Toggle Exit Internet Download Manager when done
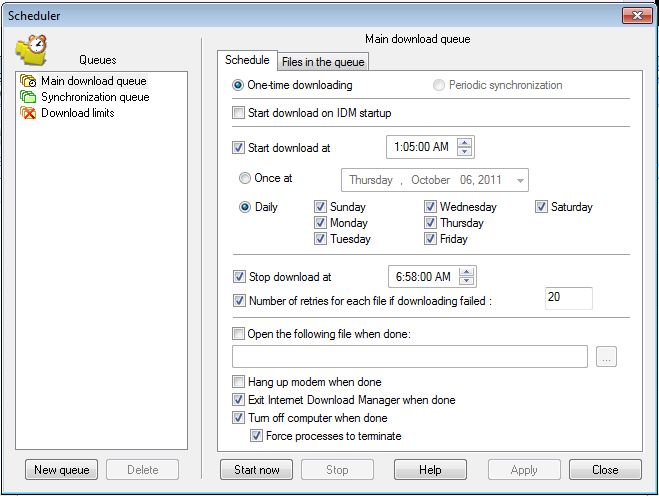The height and width of the screenshot is (496, 659). click(238, 399)
